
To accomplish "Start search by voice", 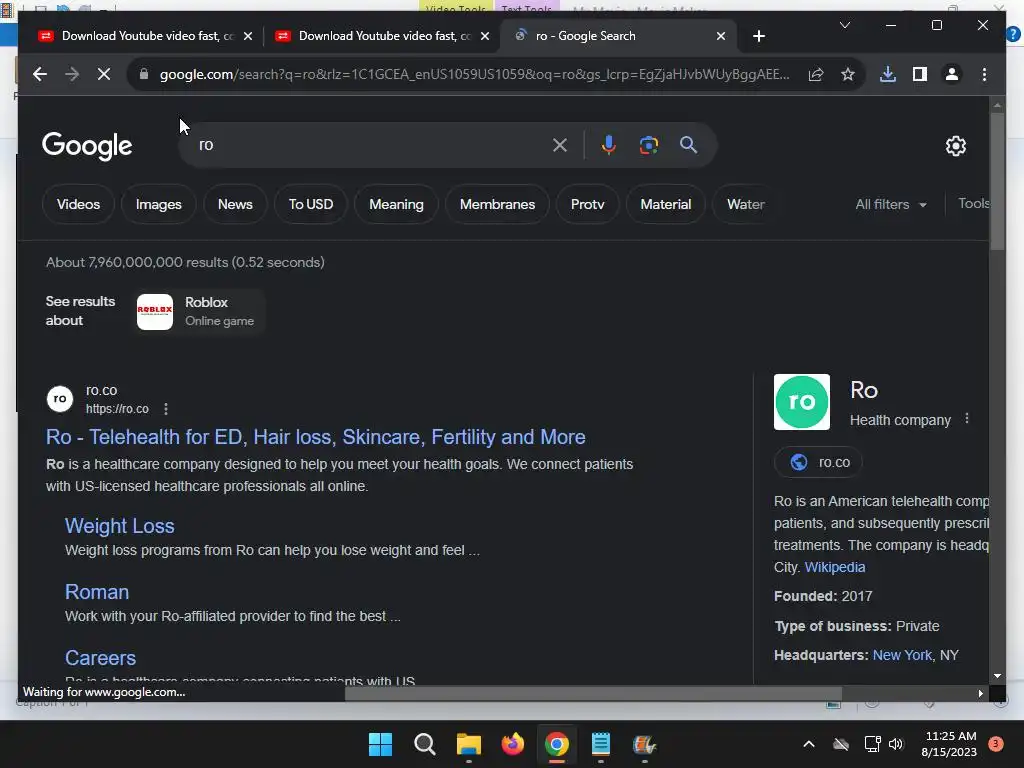I will point(609,145).
